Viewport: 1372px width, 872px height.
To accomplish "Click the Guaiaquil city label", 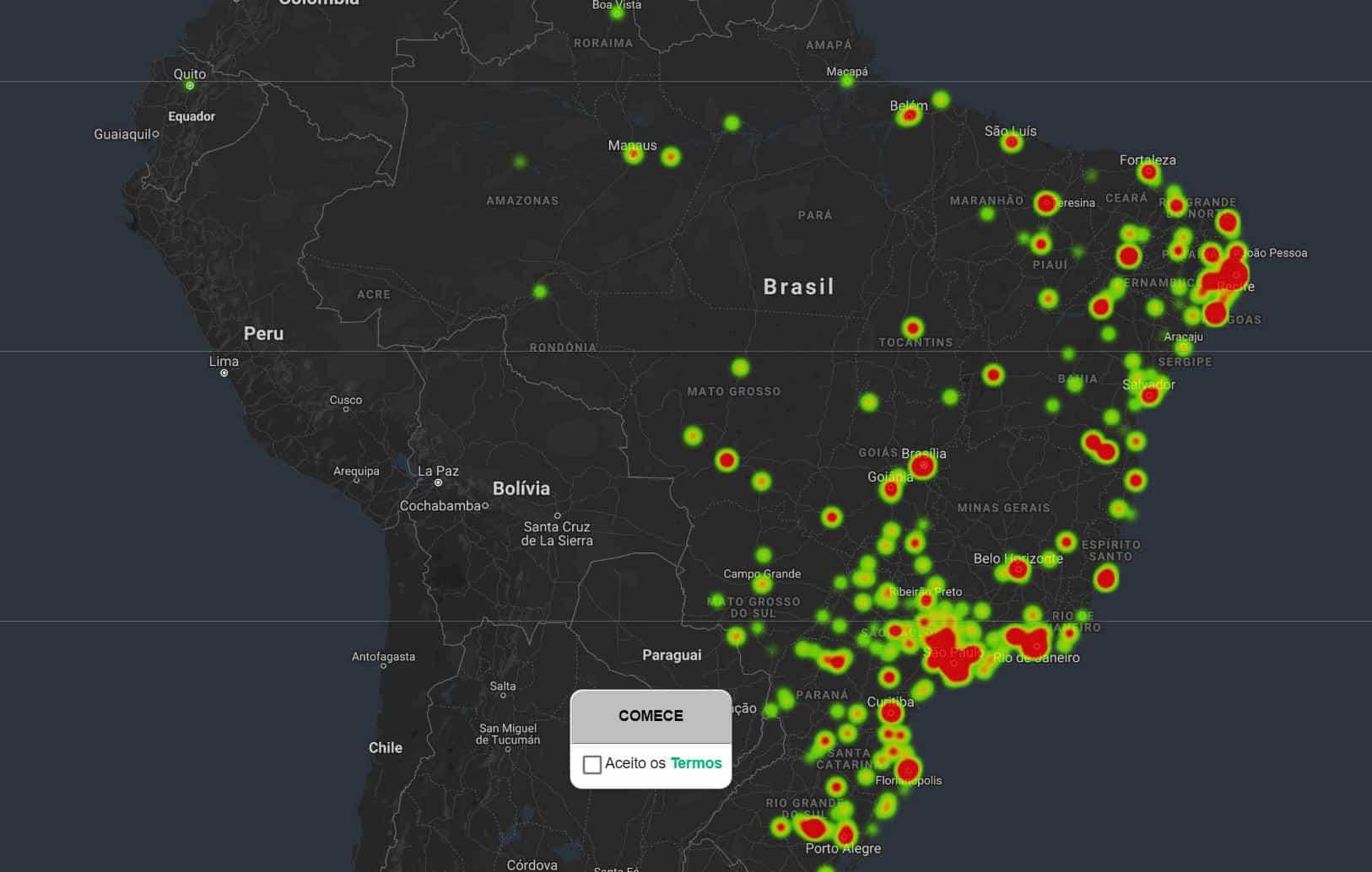I will (x=122, y=134).
